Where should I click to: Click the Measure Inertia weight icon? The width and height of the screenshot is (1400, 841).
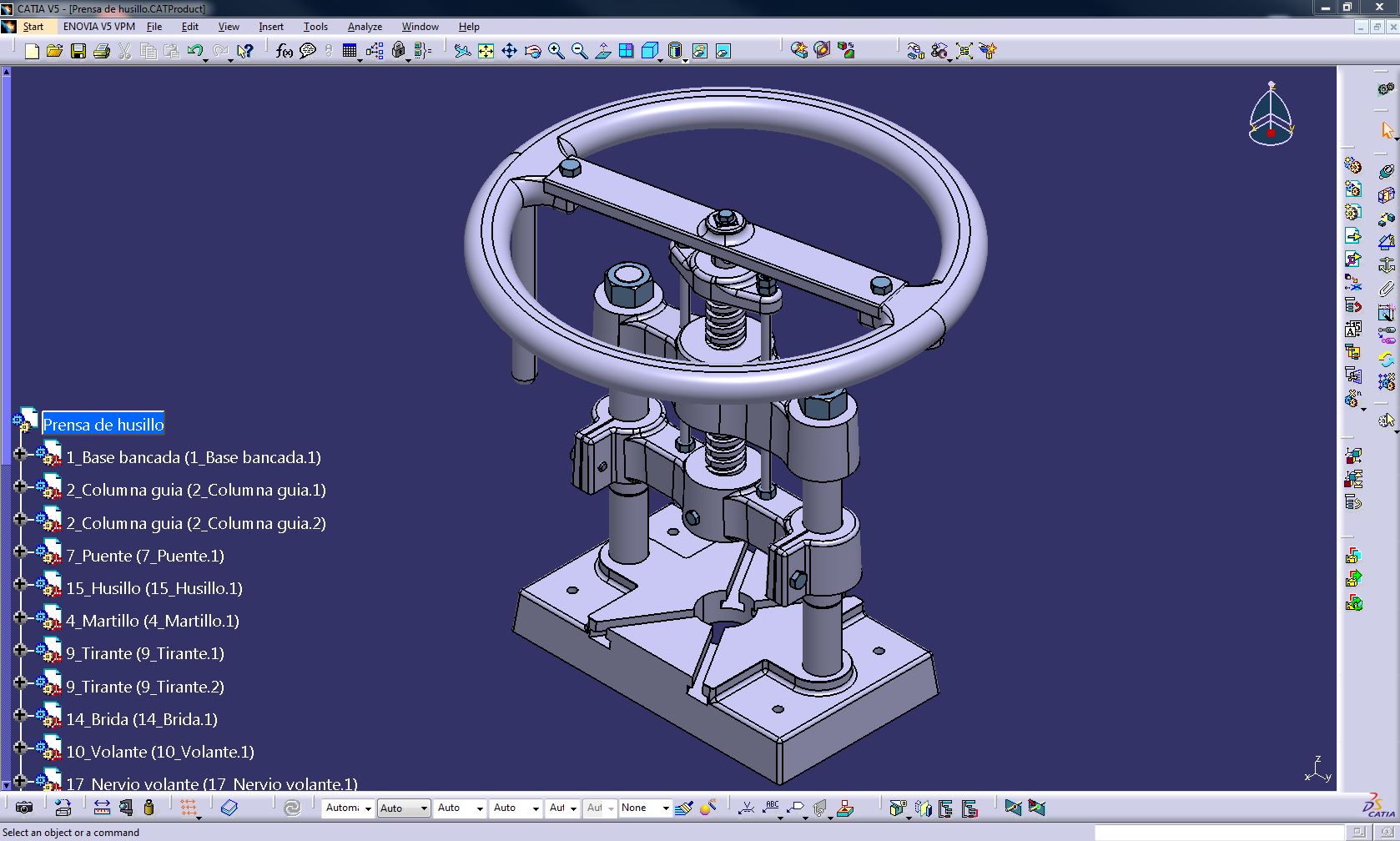click(x=149, y=808)
